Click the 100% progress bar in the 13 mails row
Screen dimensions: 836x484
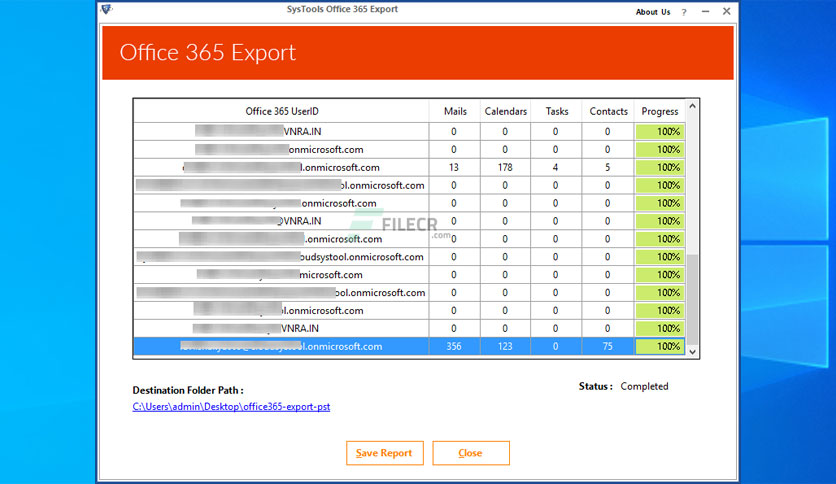[x=660, y=167]
